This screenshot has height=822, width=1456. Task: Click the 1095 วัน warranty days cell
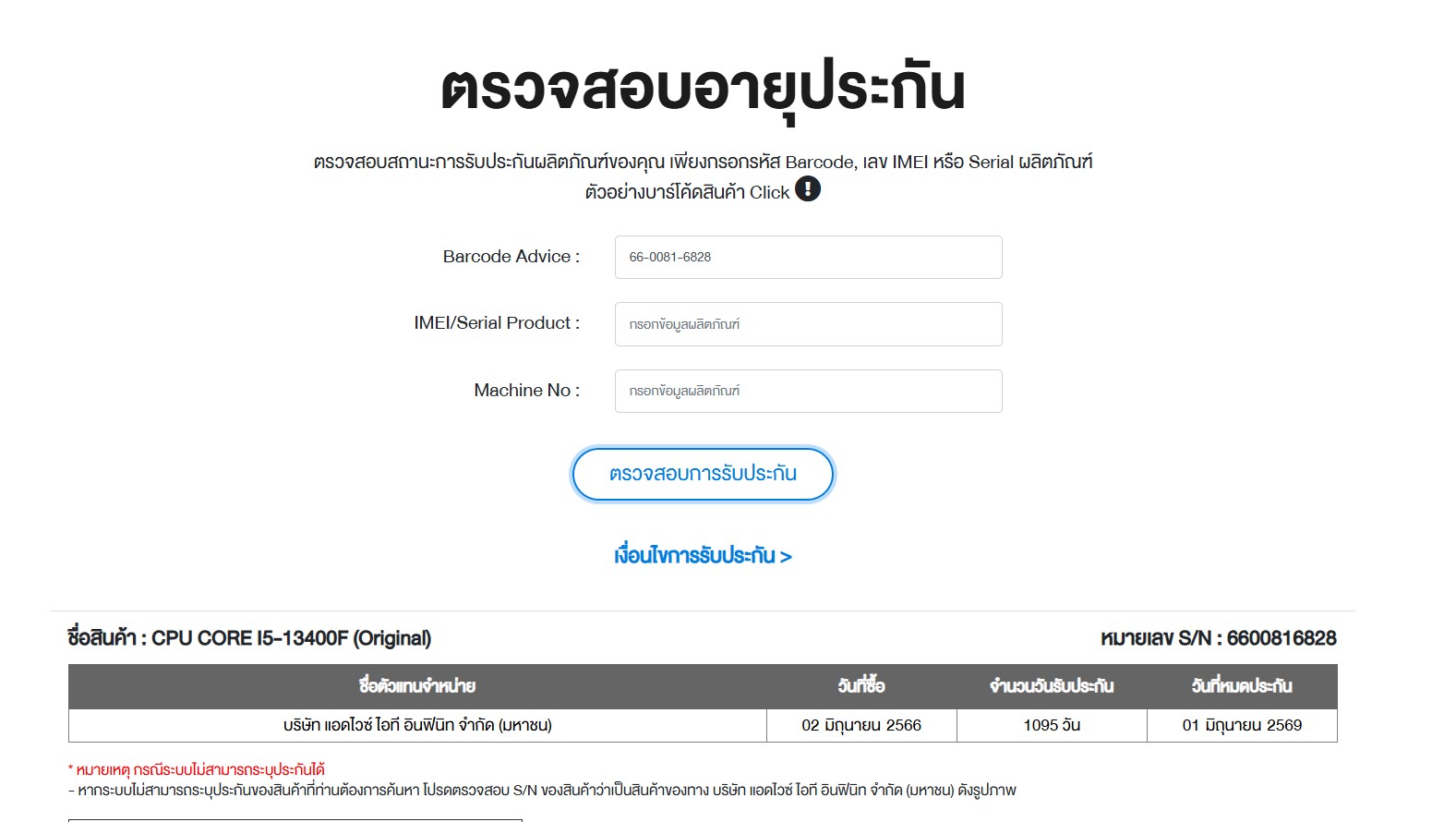point(1052,725)
